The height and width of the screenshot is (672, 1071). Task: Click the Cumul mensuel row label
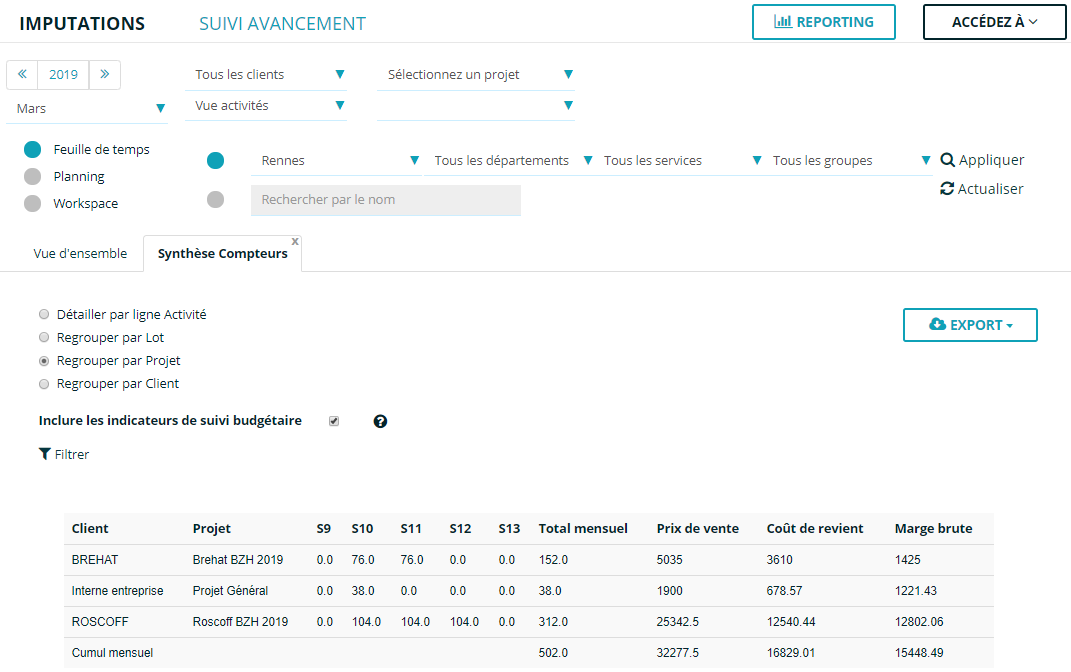tap(112, 653)
